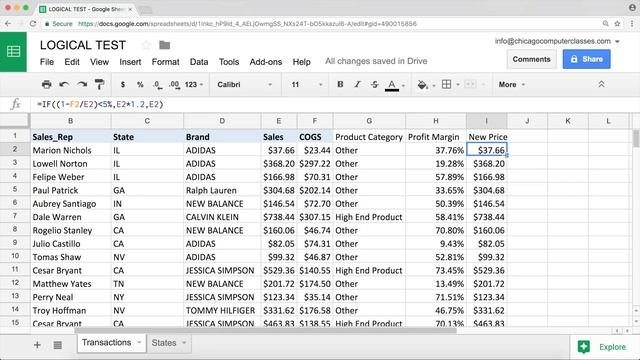Viewport: 640px width, 360px height.
Task: Open the text color picker
Action: click(392, 84)
